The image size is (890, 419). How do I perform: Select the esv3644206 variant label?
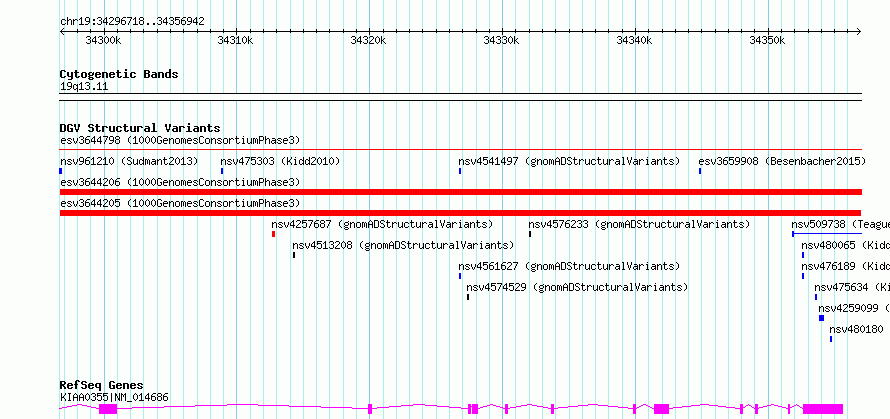pos(180,182)
